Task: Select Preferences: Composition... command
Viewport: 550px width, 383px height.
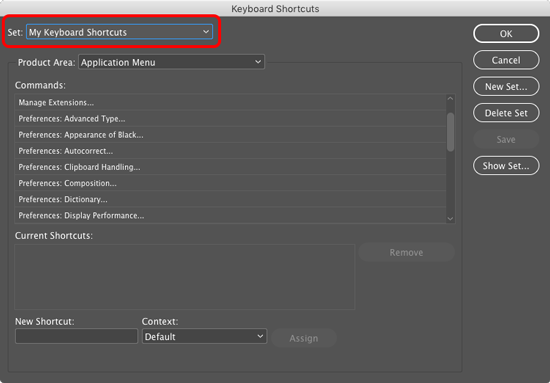Action: click(230, 183)
